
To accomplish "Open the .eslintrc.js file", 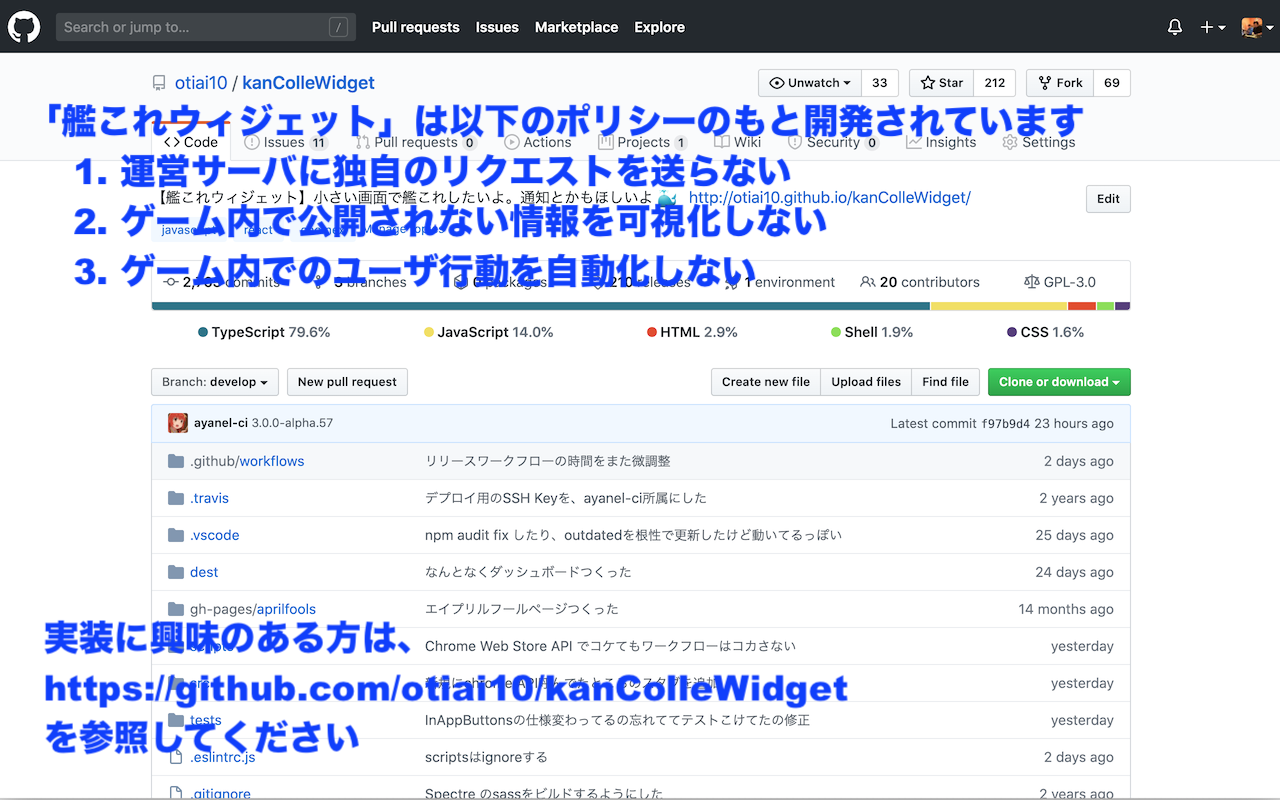I will pos(223,757).
